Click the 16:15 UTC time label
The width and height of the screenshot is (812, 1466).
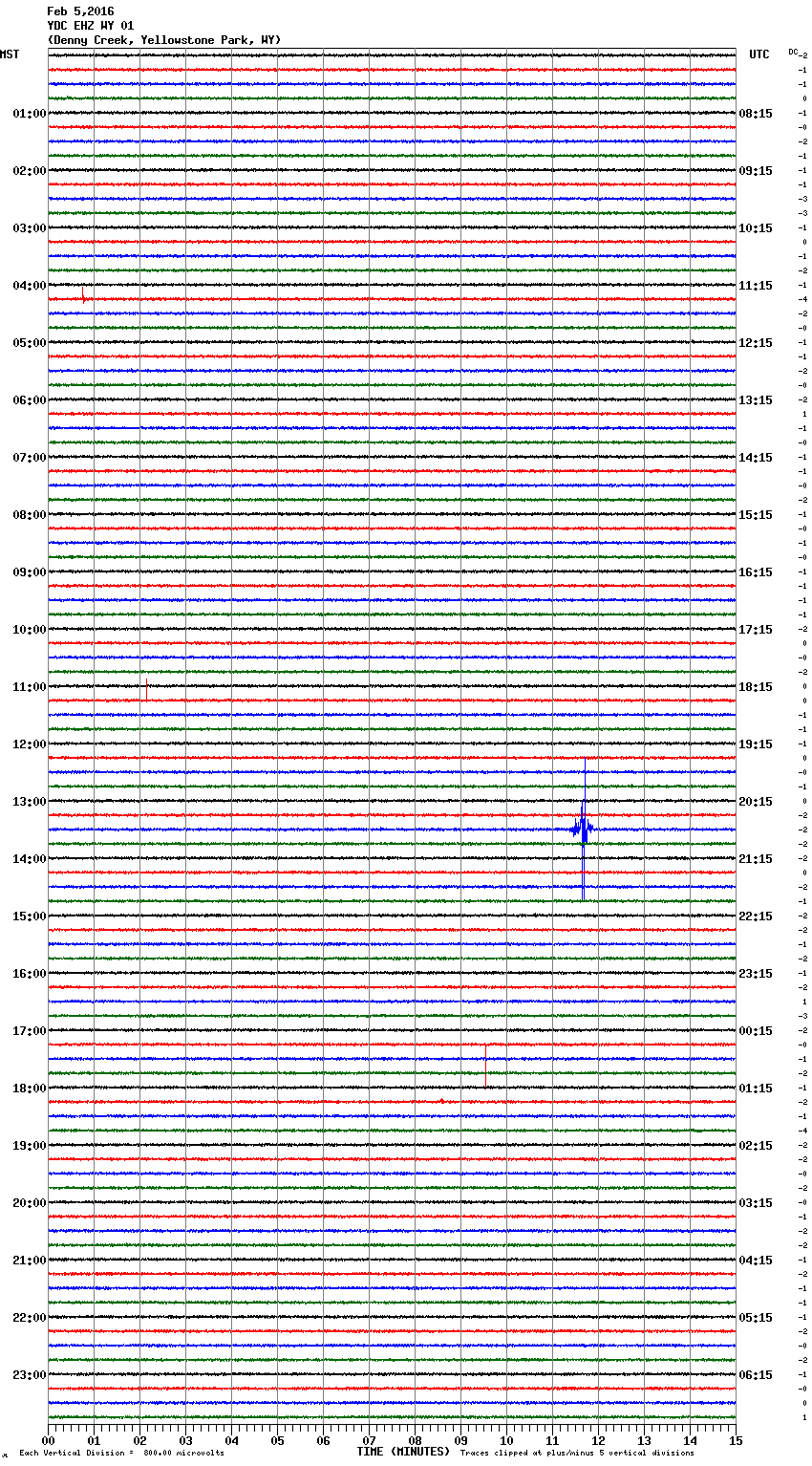(x=756, y=572)
